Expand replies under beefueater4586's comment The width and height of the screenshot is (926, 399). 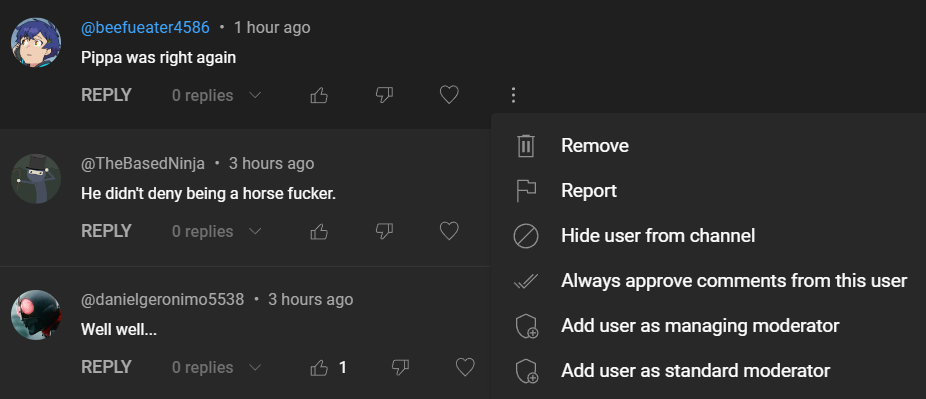(x=216, y=95)
